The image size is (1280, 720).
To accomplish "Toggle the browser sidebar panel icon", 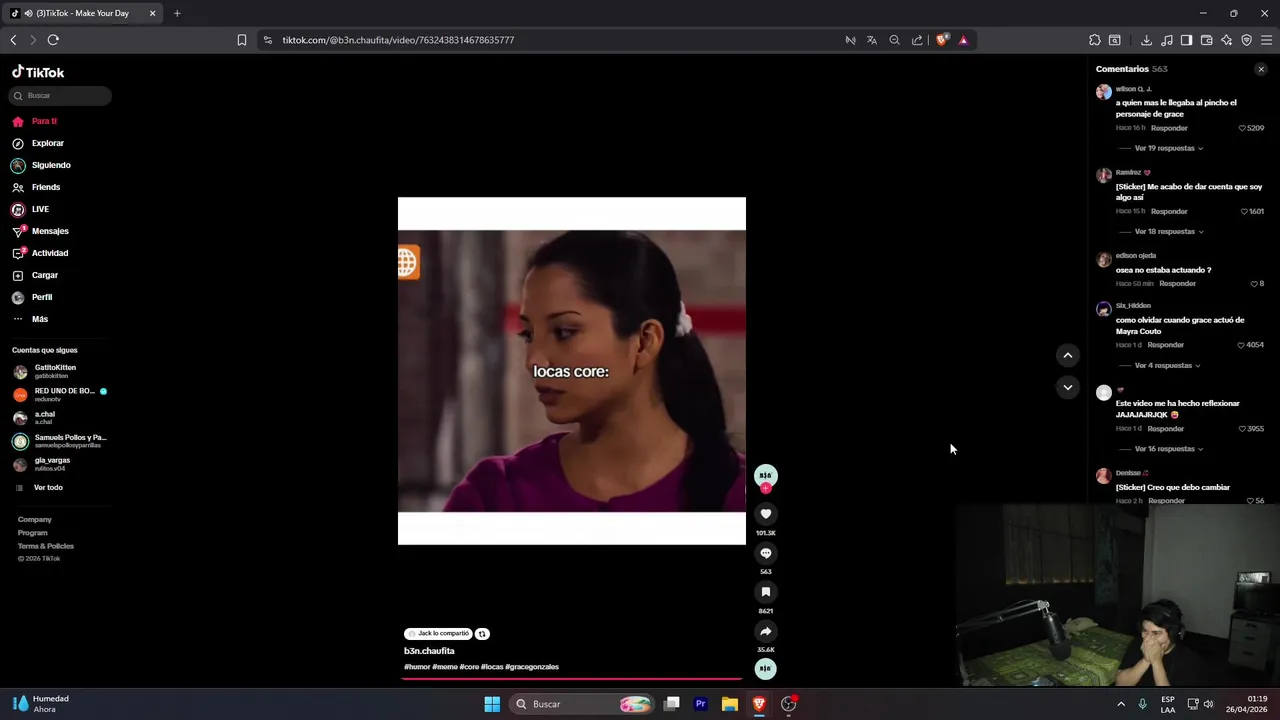I will click(1186, 40).
